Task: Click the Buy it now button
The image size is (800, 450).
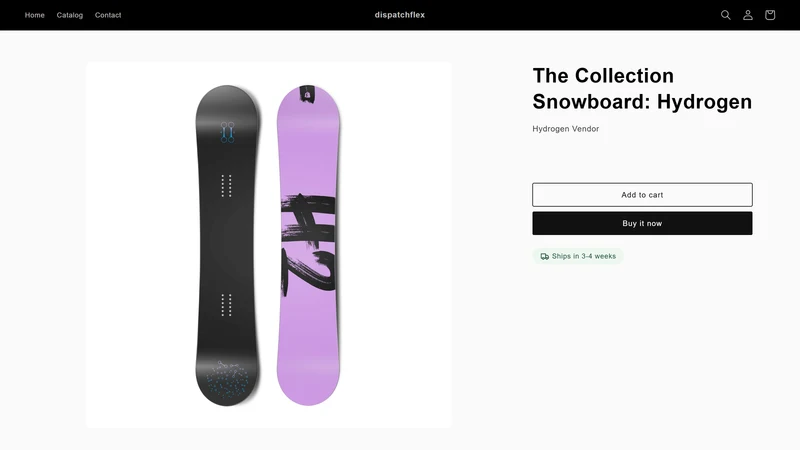Action: [642, 223]
